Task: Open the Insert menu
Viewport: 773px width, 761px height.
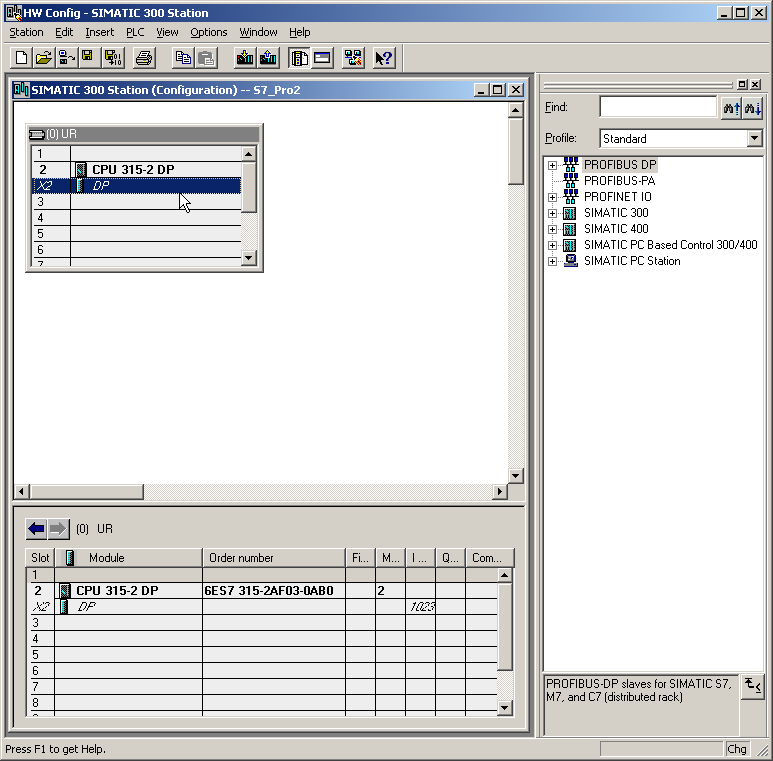Action: pyautogui.click(x=100, y=33)
